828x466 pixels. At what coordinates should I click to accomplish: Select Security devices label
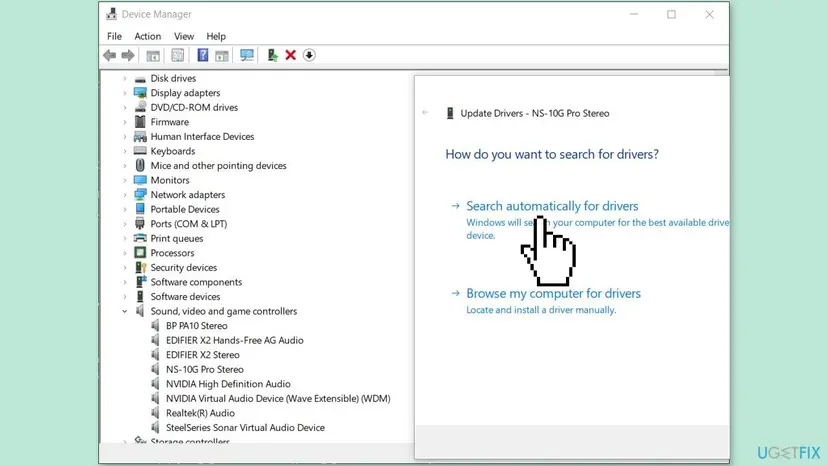(183, 267)
